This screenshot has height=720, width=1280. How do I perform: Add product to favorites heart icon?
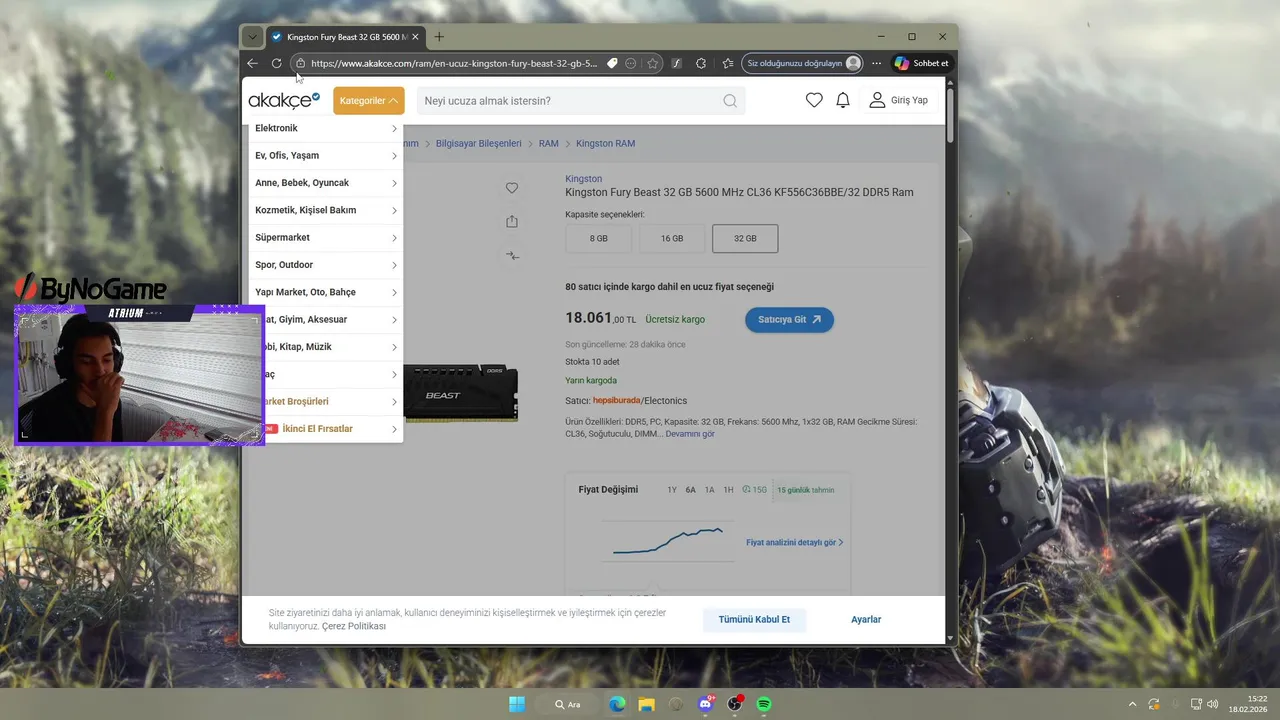(512, 188)
